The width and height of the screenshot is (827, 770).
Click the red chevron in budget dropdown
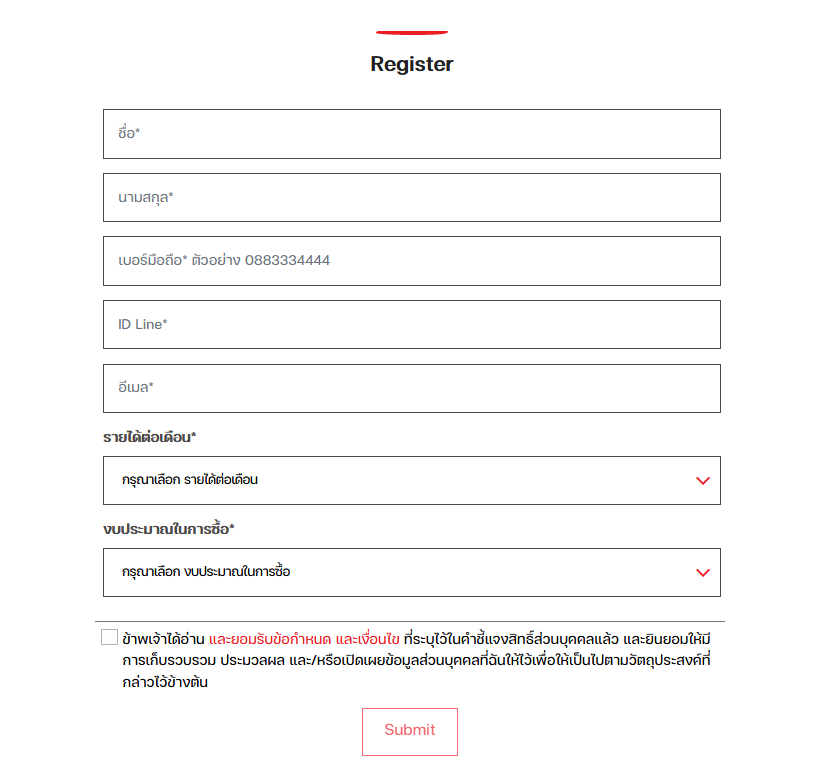[703, 572]
